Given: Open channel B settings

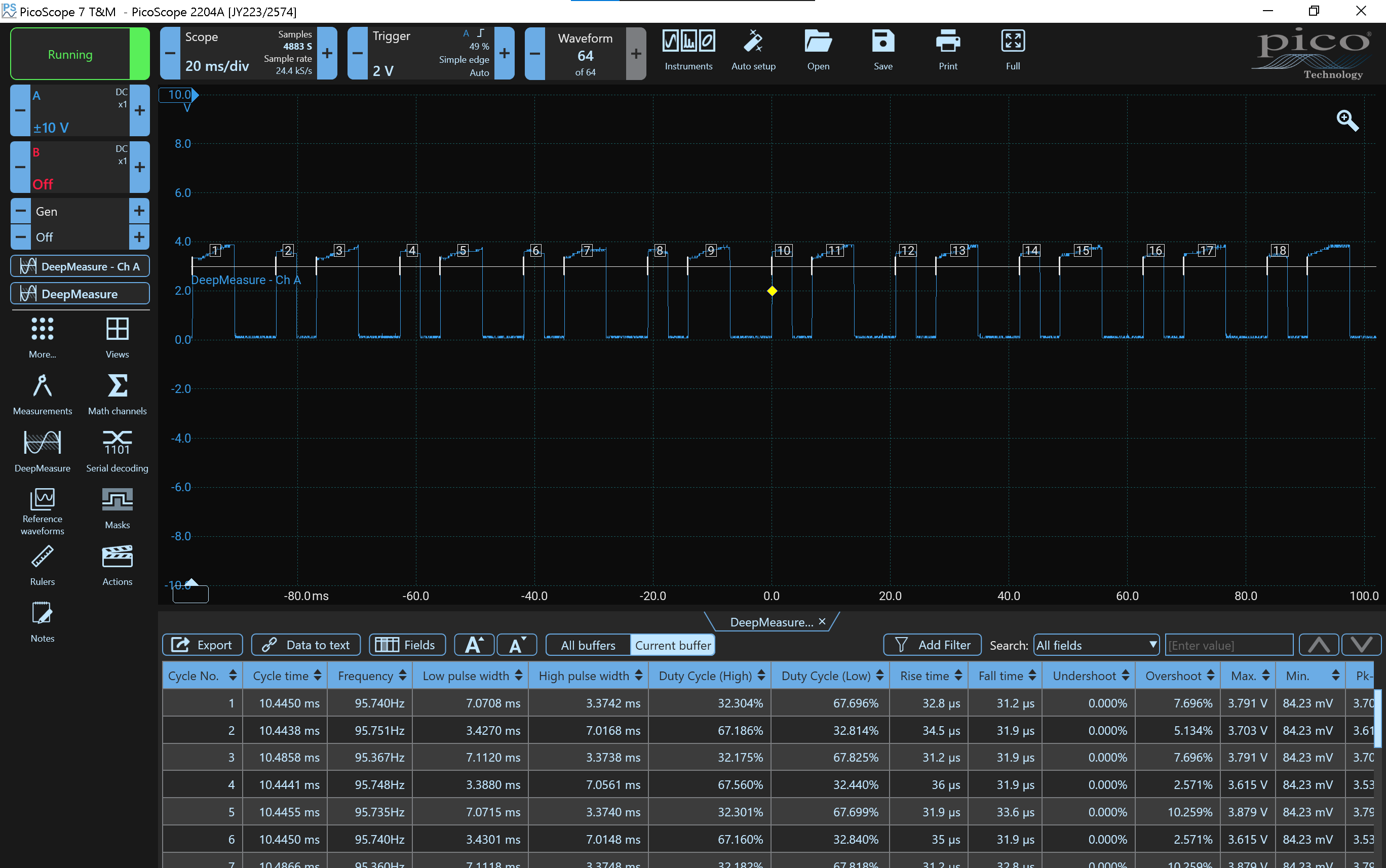Looking at the screenshot, I should [x=80, y=168].
